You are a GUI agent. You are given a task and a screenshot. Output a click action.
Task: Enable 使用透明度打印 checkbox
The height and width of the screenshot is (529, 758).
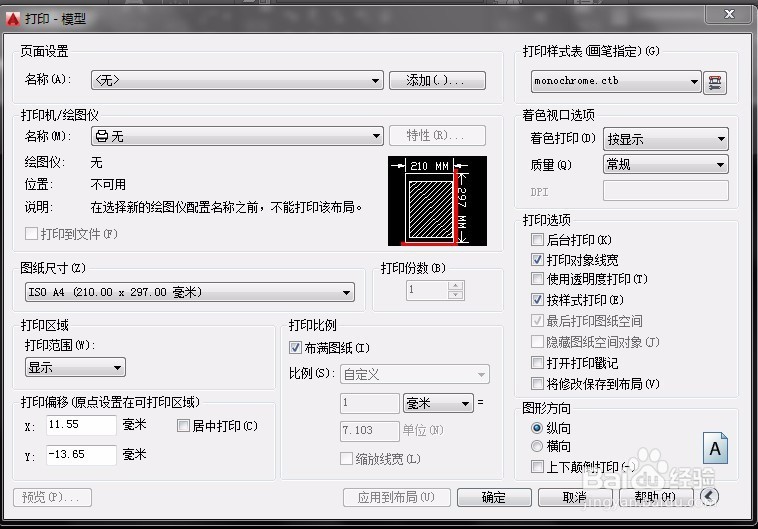(537, 279)
